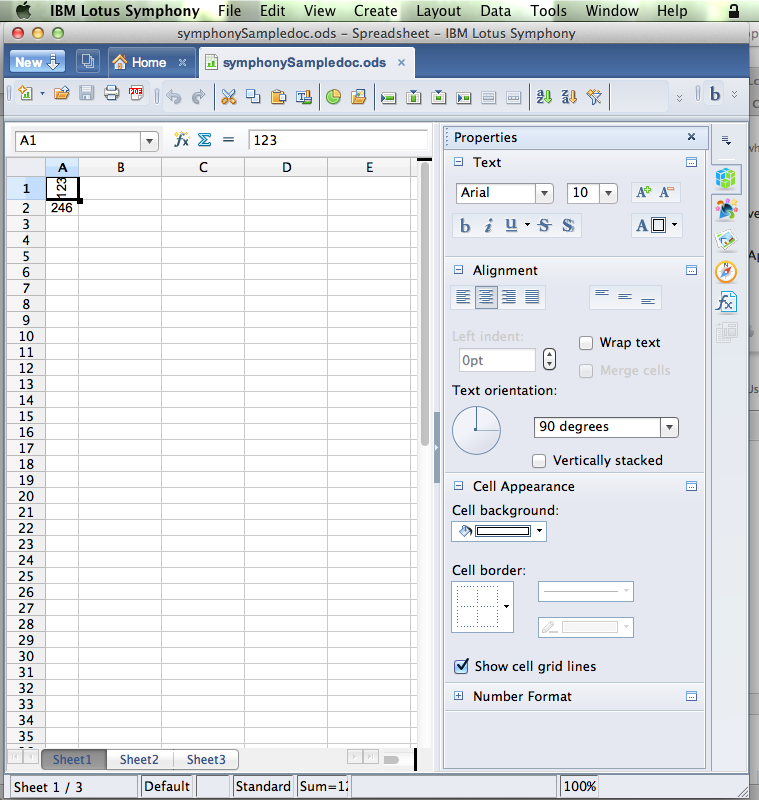Collapse the Alignment section
The width and height of the screenshot is (759, 800).
pyautogui.click(x=459, y=270)
